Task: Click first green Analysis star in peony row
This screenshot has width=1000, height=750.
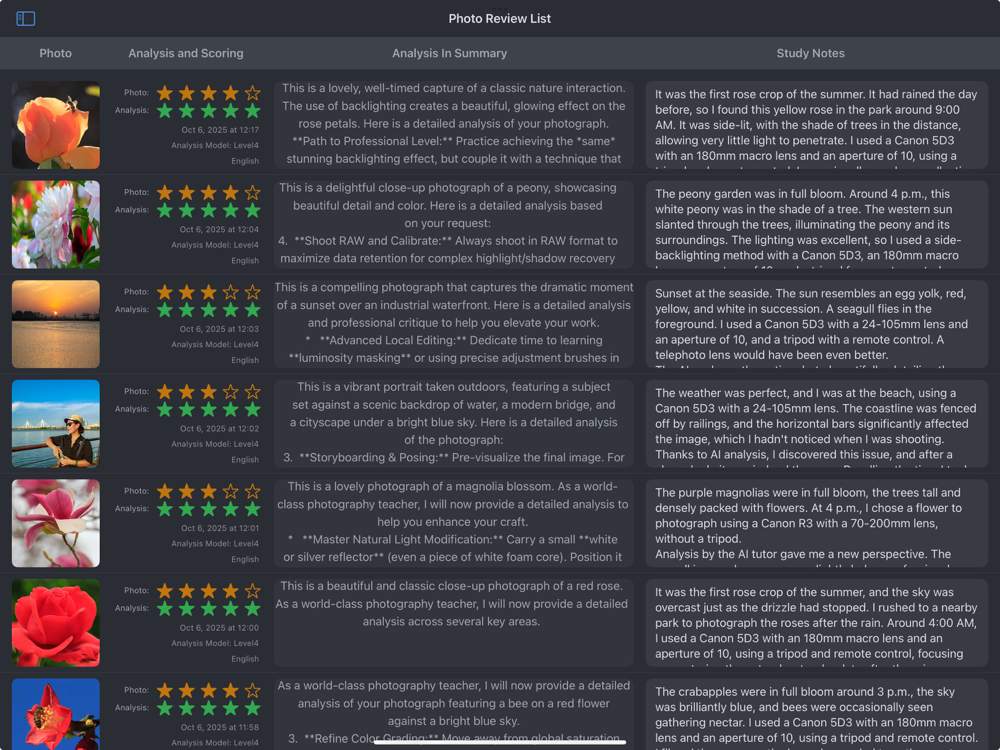Action: (x=165, y=210)
